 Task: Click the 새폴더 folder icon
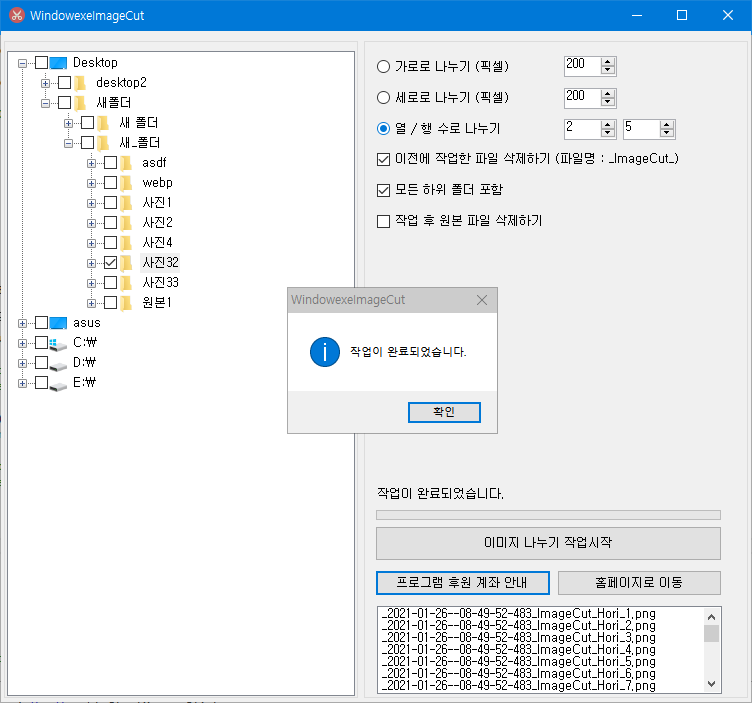tap(81, 103)
